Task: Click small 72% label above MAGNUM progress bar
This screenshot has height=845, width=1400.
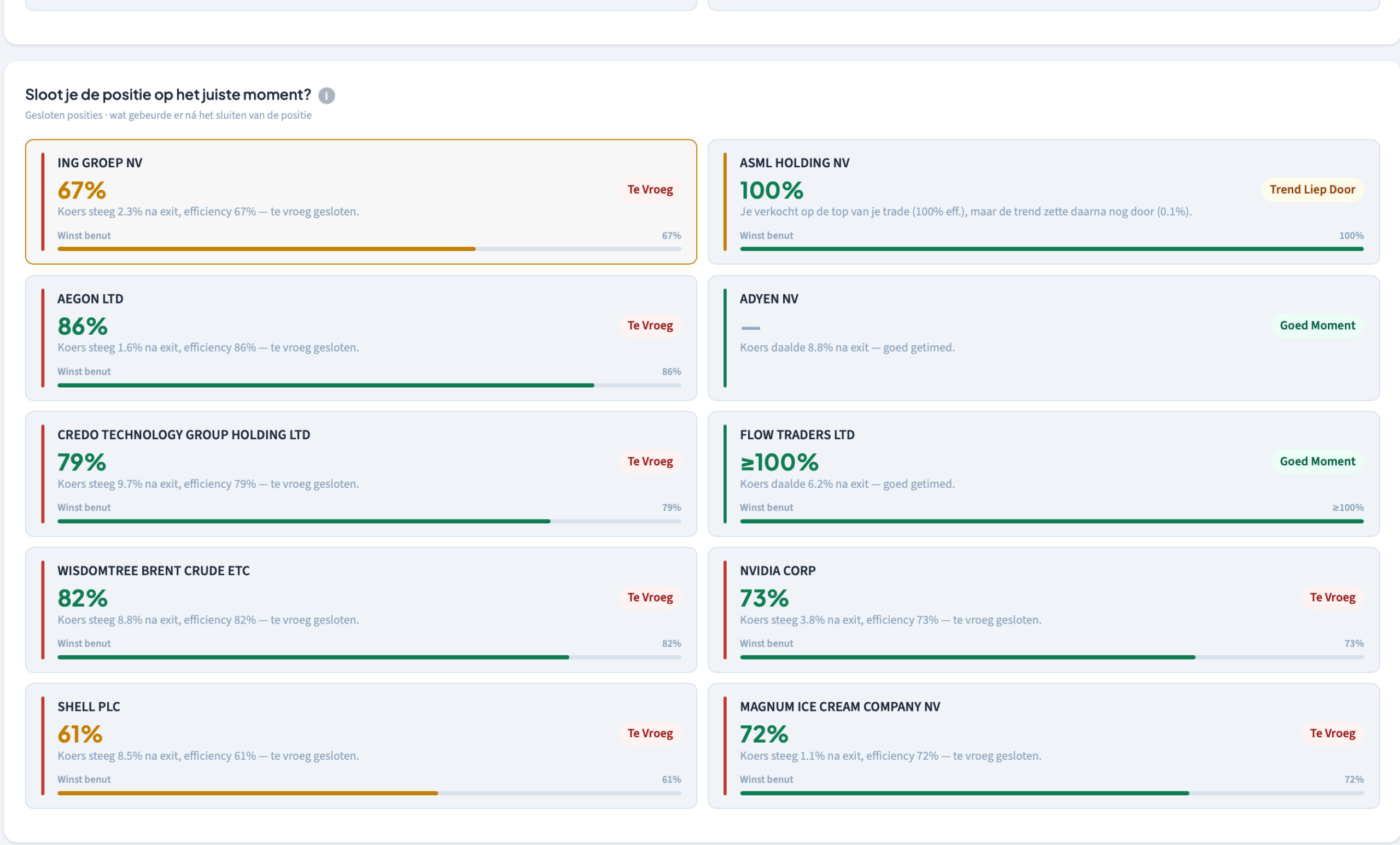Action: (1354, 779)
